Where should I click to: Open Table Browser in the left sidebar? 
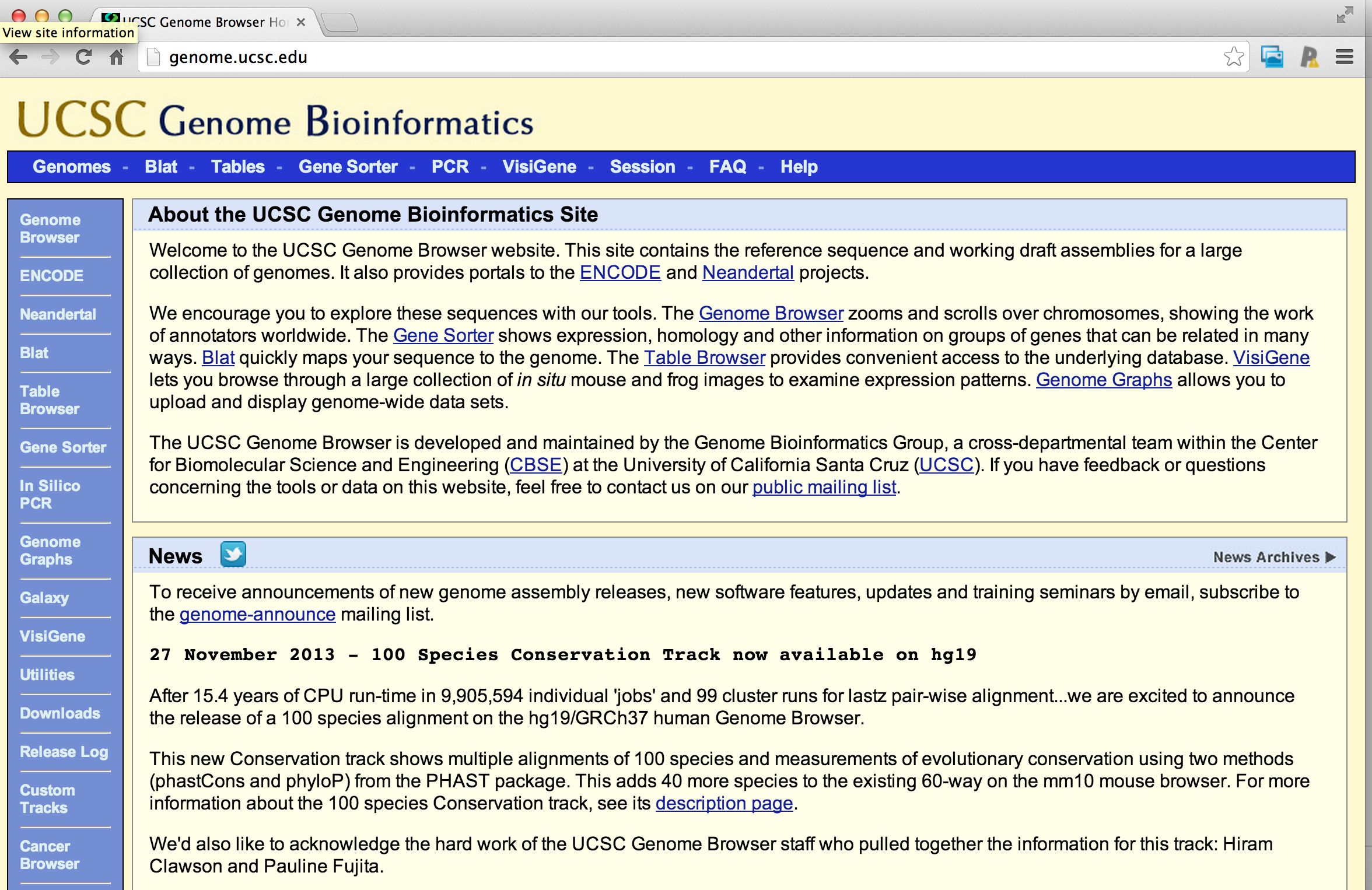point(50,400)
